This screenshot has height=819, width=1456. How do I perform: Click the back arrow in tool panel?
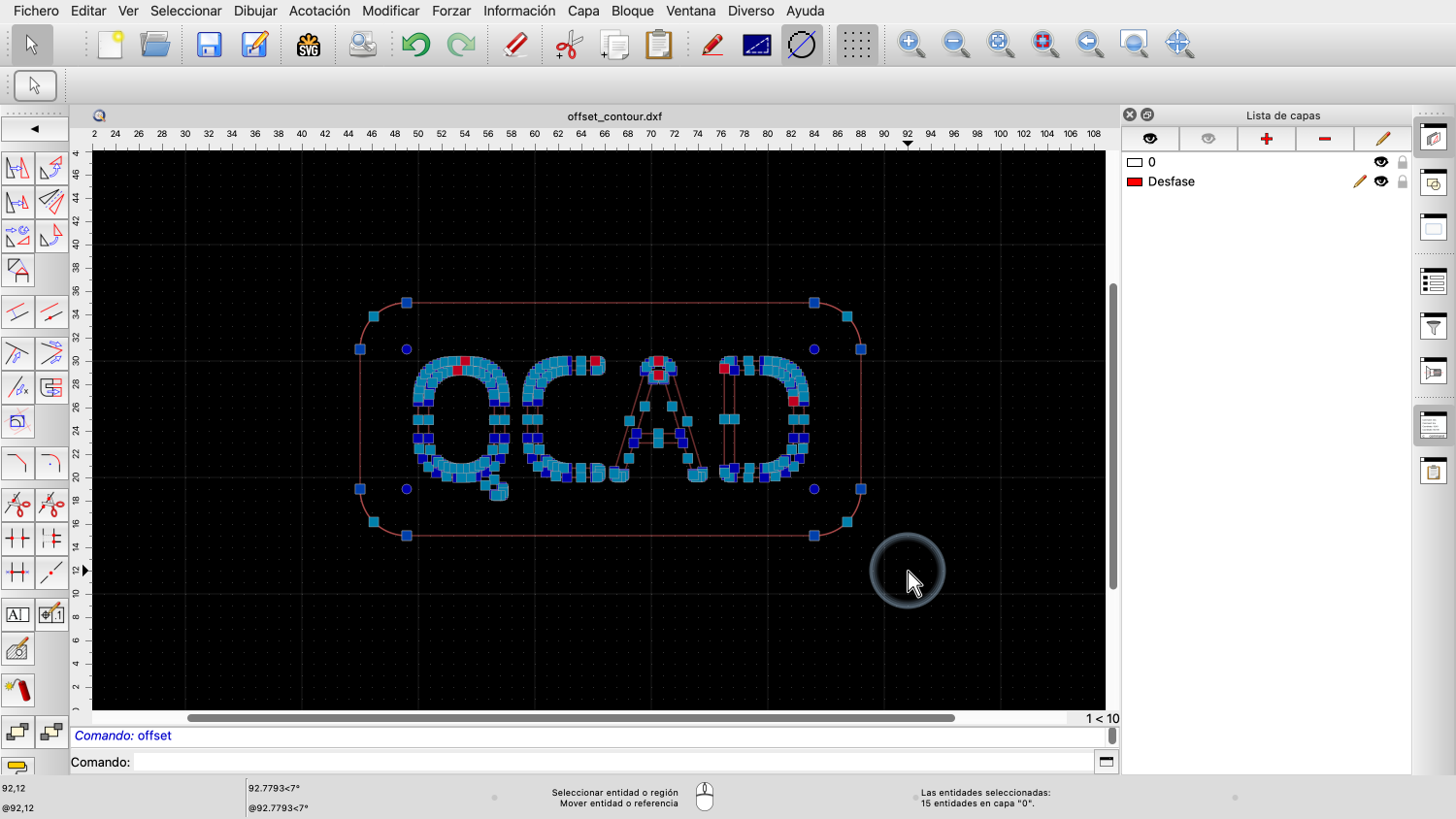[x=35, y=129]
